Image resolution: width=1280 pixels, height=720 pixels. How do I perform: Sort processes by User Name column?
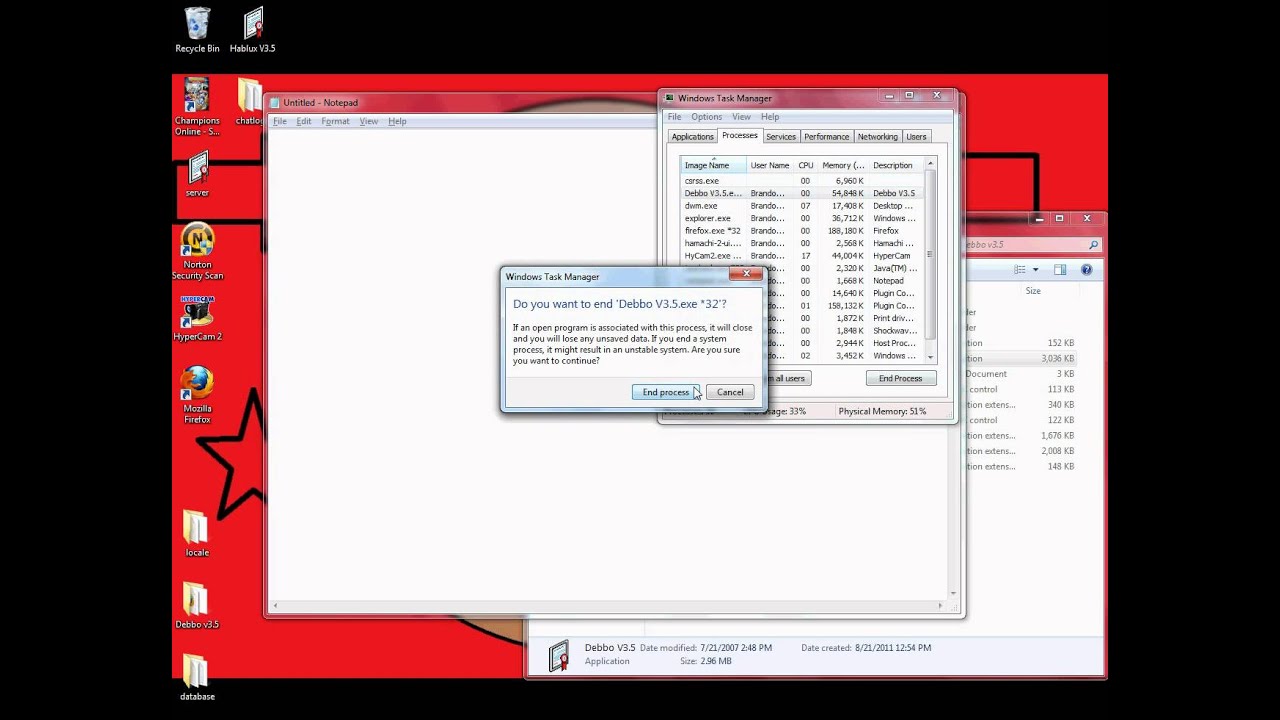click(x=770, y=165)
